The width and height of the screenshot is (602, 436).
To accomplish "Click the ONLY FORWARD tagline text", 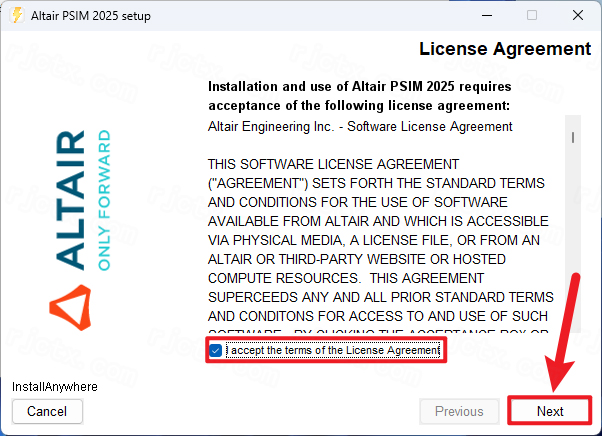I will point(105,199).
